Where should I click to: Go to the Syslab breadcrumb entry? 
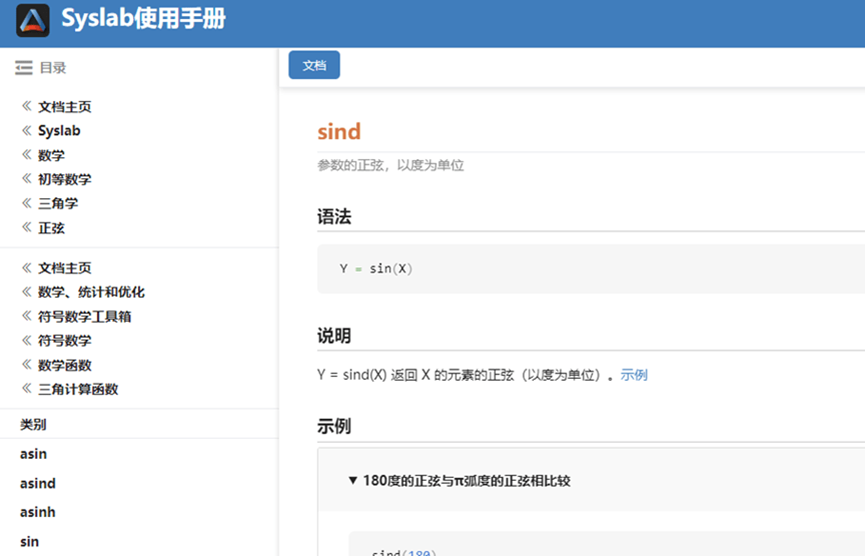(x=59, y=131)
